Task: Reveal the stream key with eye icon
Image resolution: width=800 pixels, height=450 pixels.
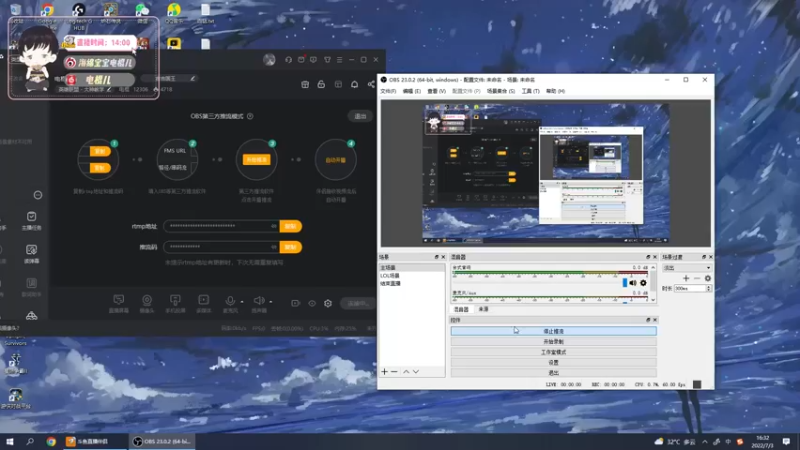Action: 273,247
